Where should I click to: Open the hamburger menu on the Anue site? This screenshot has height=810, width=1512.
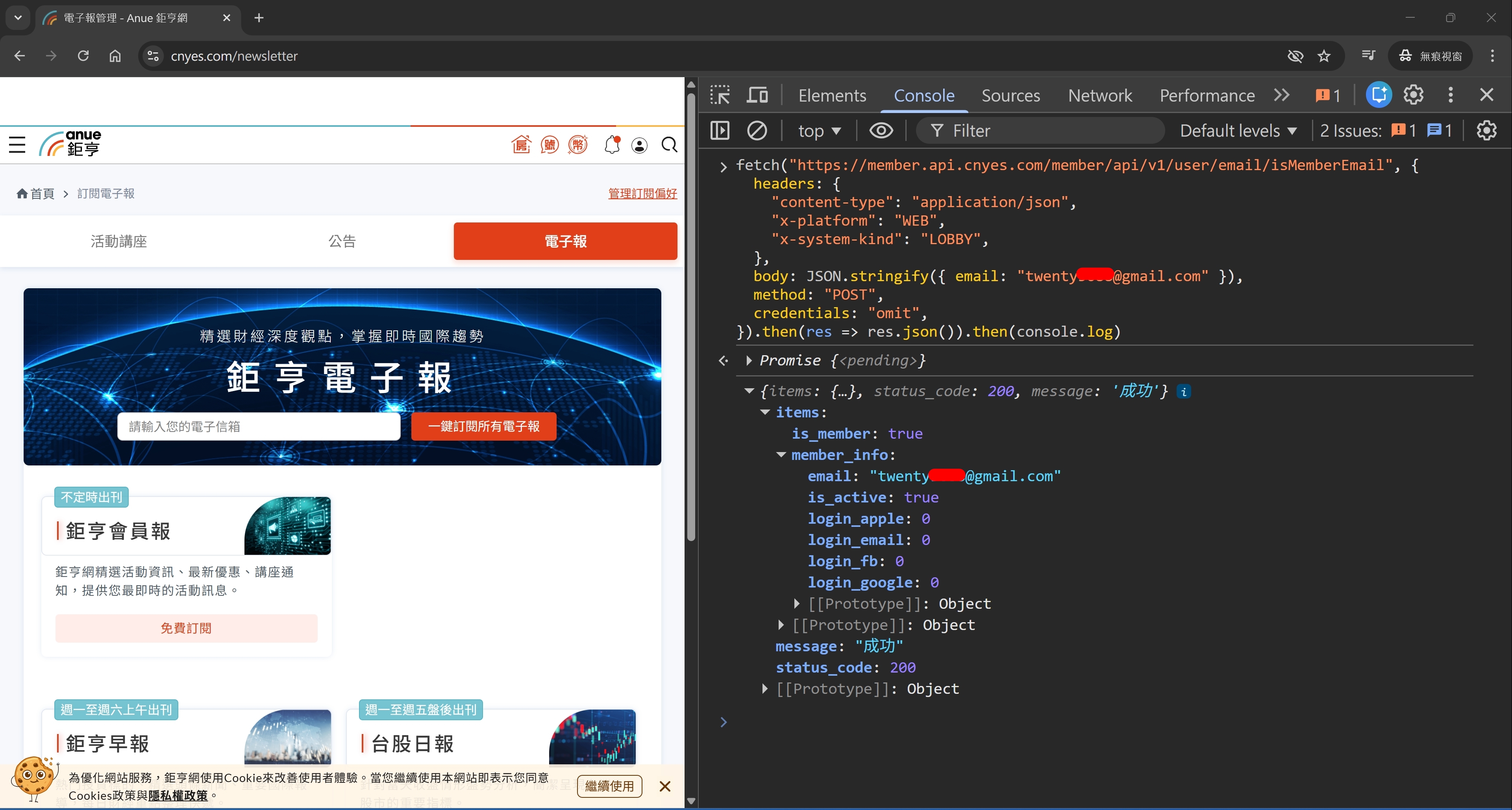pyautogui.click(x=17, y=145)
